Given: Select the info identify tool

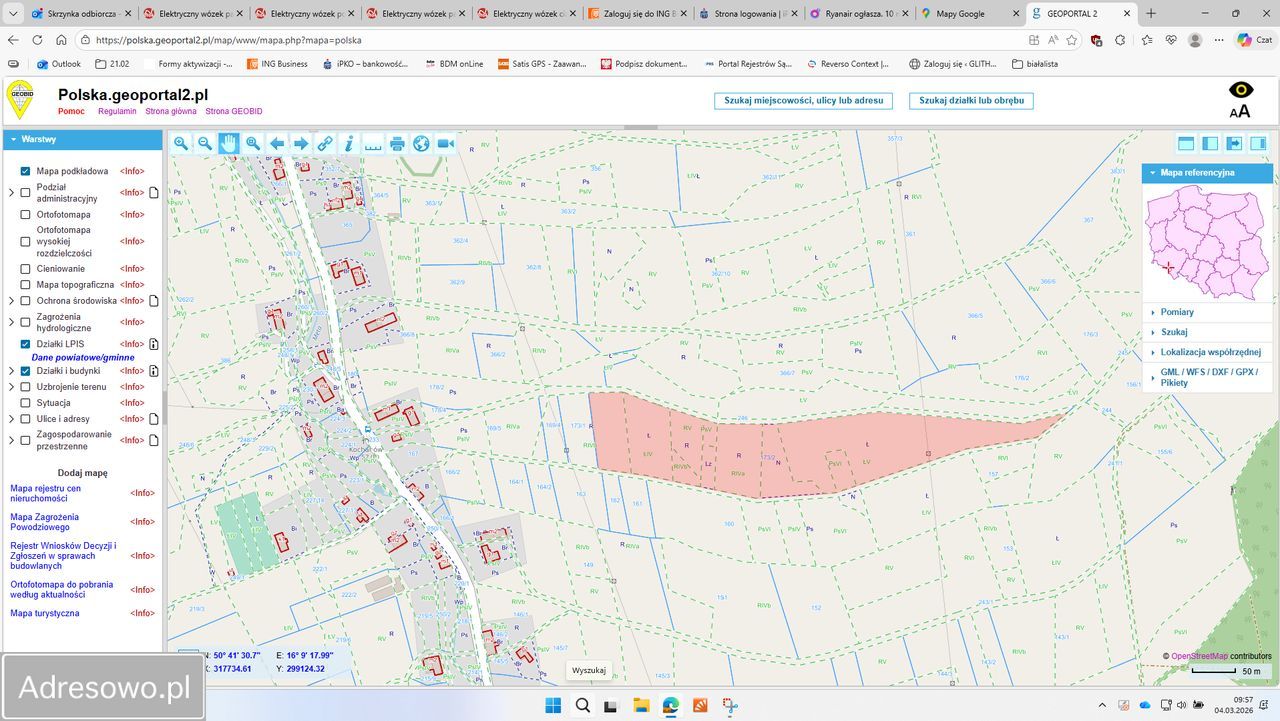Looking at the screenshot, I should coord(349,144).
